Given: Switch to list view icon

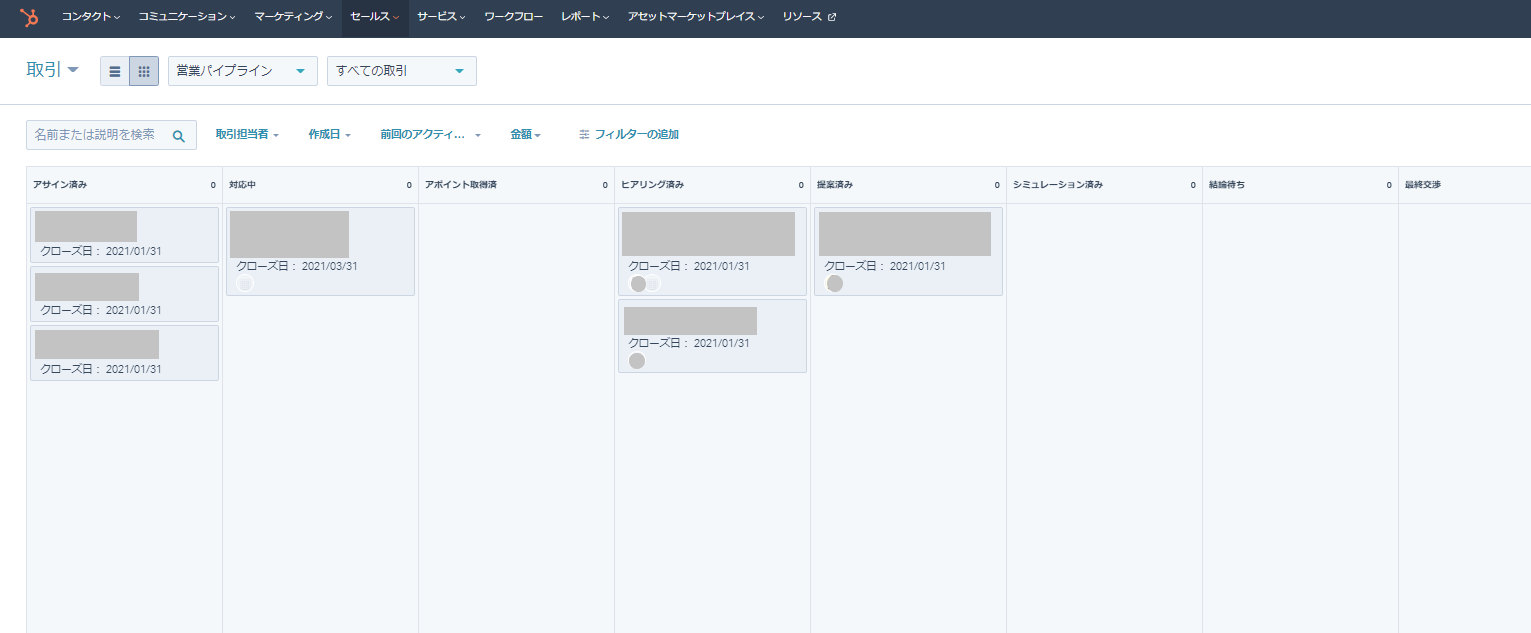Looking at the screenshot, I should tap(115, 71).
